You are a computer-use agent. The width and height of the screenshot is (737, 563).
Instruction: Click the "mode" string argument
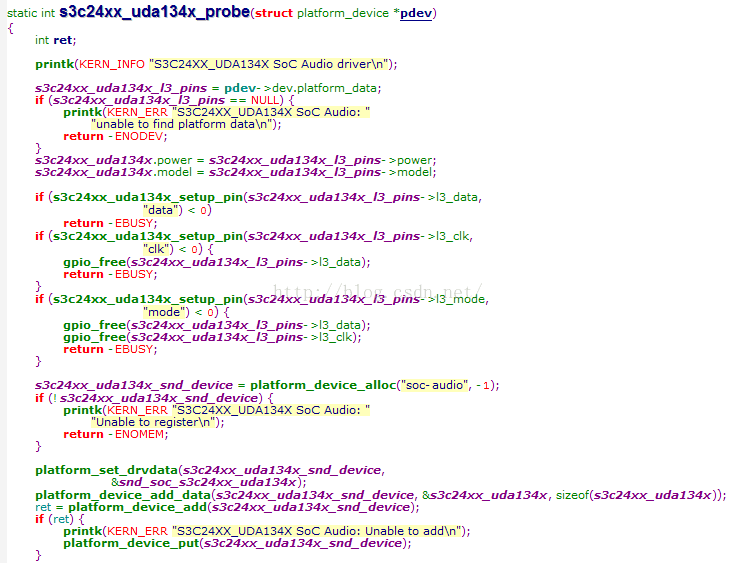click(165, 312)
